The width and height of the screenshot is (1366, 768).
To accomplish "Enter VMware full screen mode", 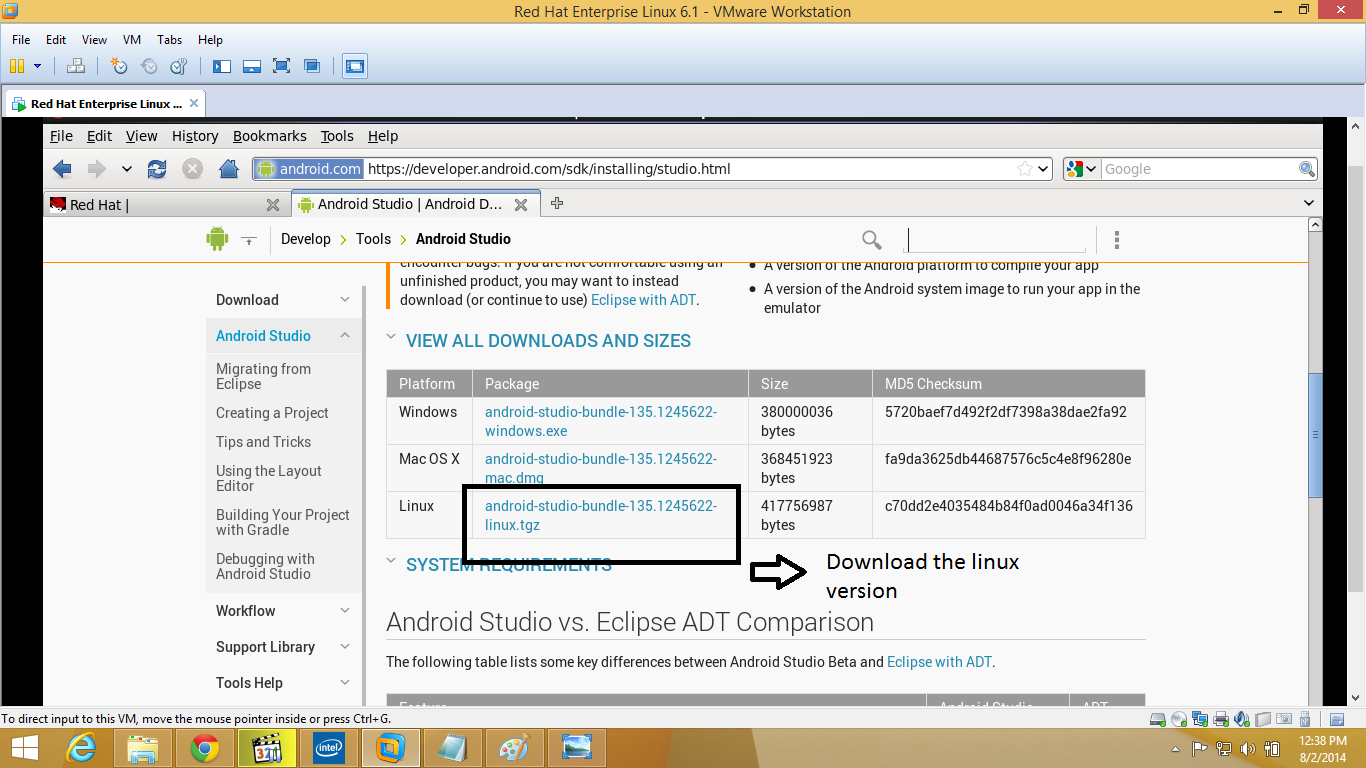I will (282, 66).
